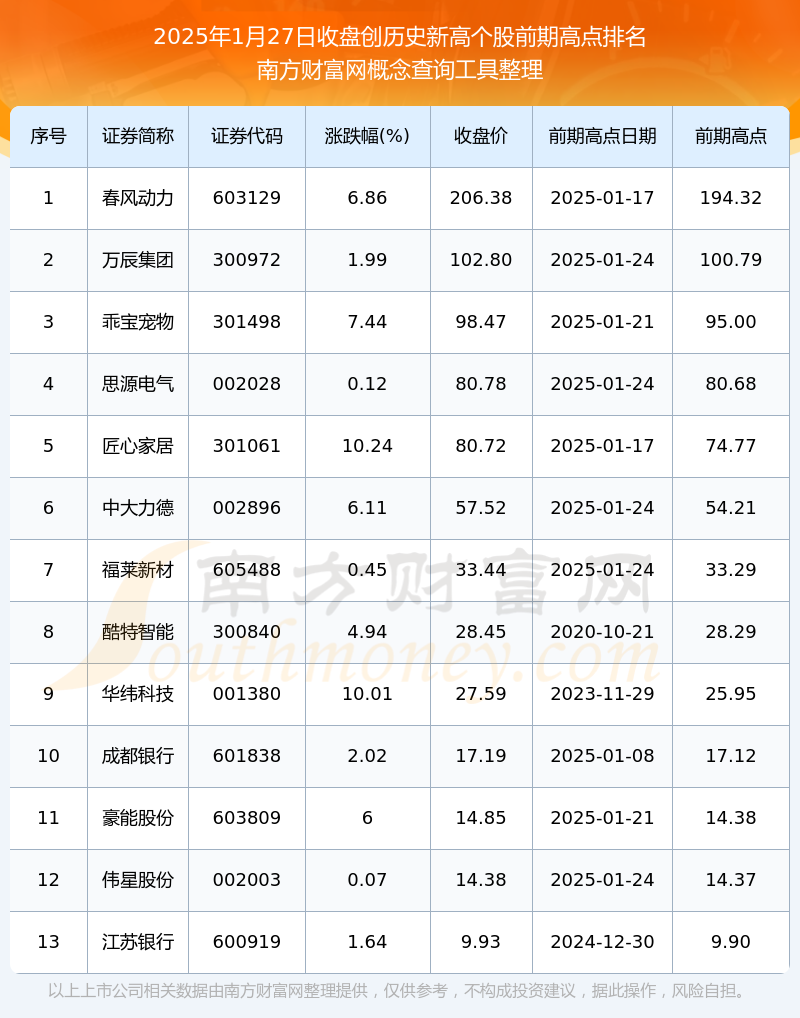Select stock name 中大力德
The image size is (800, 1018).
(x=138, y=508)
